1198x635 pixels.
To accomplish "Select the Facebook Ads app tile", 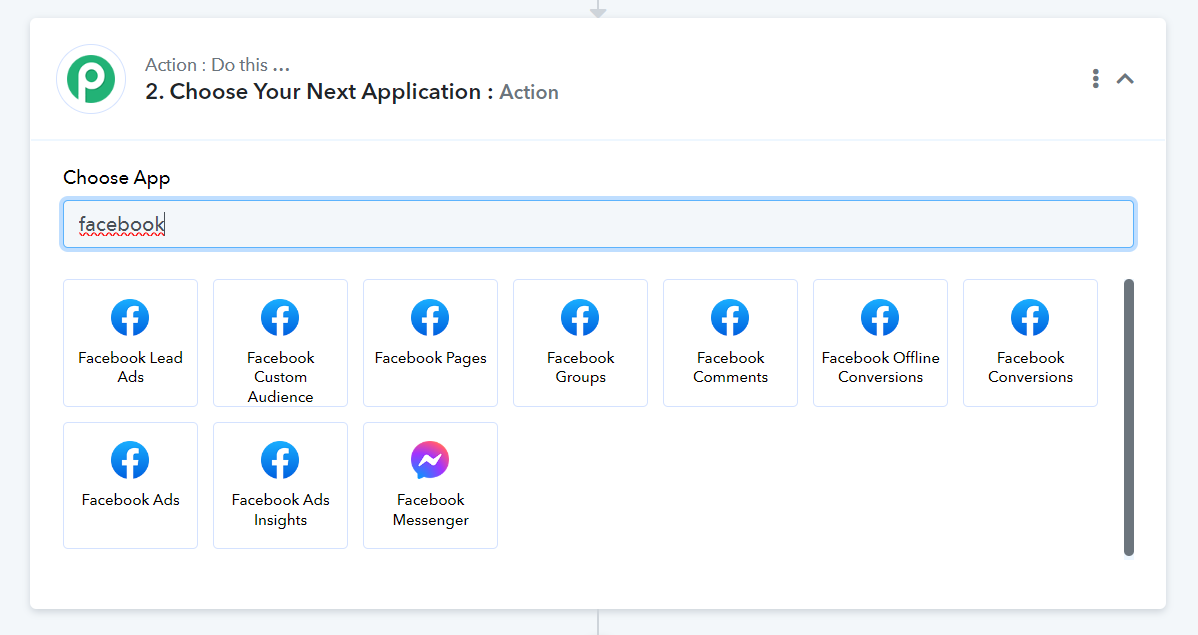I will (130, 485).
